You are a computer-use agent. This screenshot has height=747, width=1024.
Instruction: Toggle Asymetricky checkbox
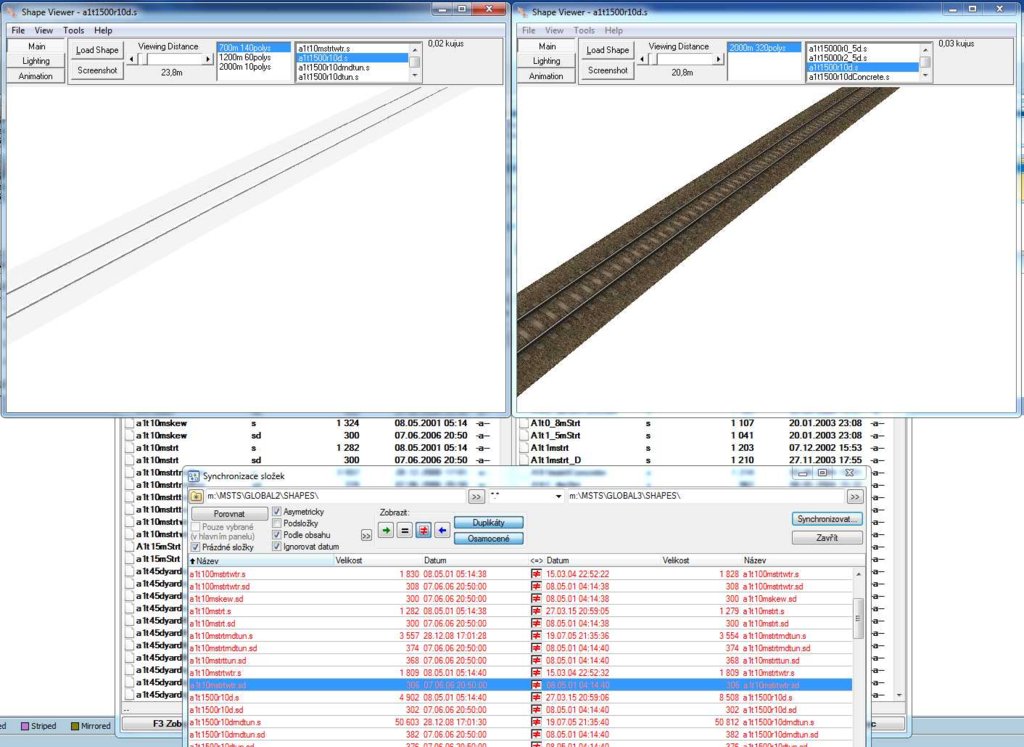pos(277,511)
